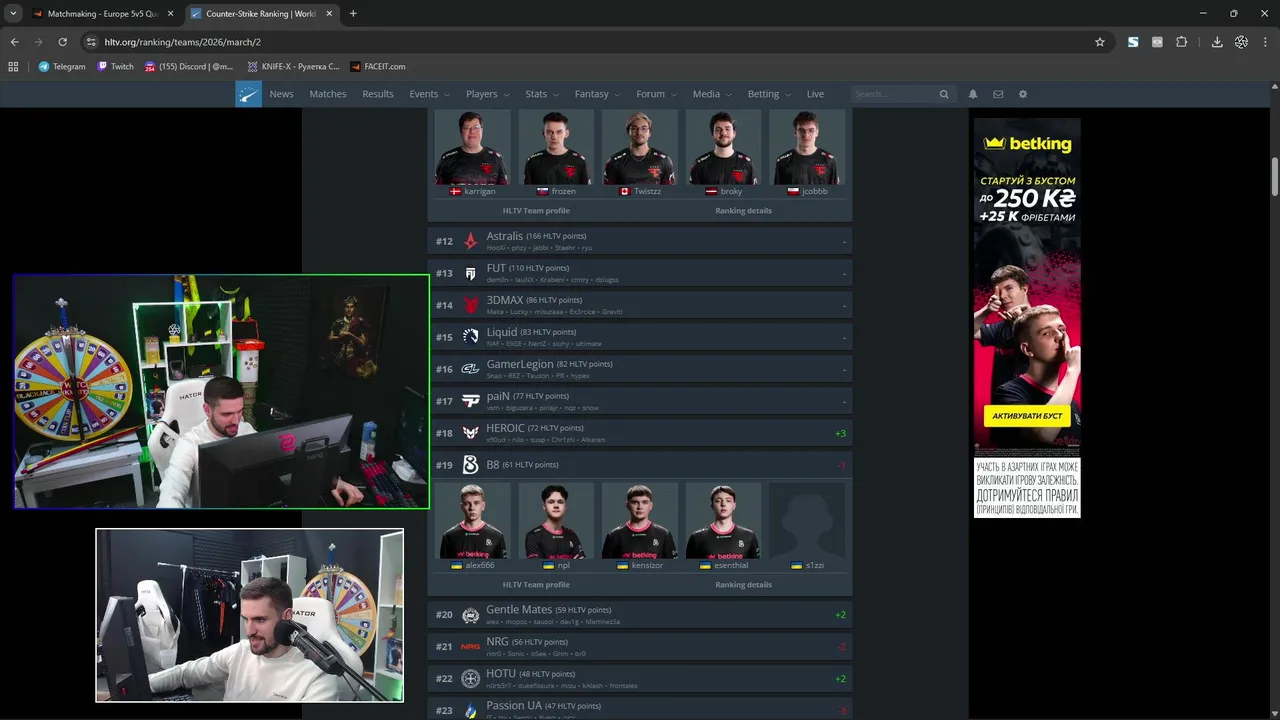Open HLTV settings gear icon

pos(1023,94)
